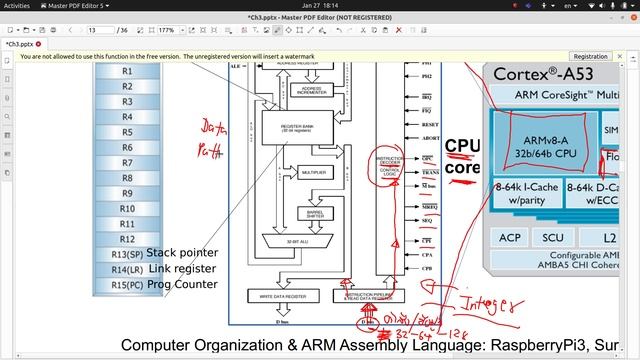
Task: Click the R13(SP) register row
Action: (x=127, y=254)
